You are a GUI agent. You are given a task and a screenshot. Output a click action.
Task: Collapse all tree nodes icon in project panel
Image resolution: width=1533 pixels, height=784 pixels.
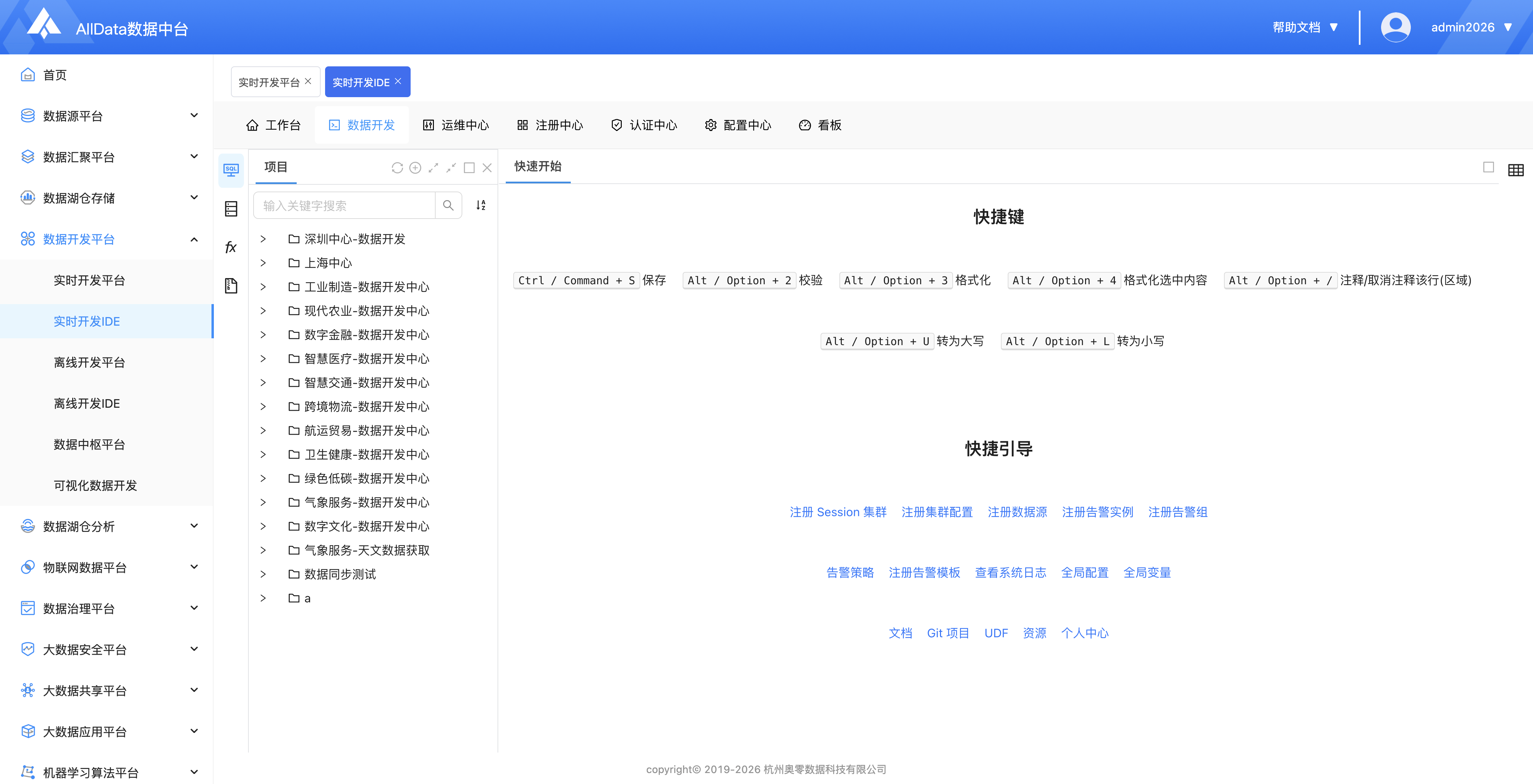pos(451,168)
